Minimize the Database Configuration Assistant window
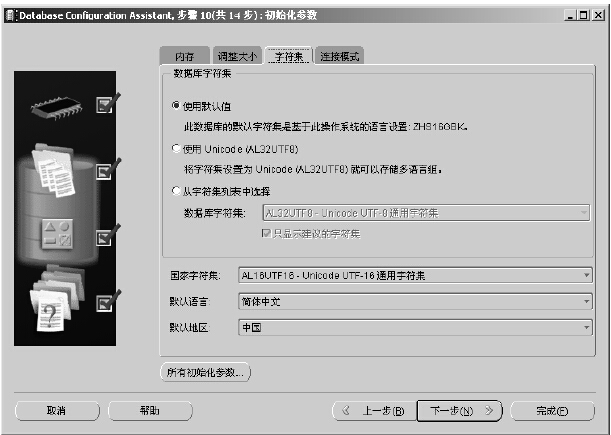Screen dimensions: 611x435 pyautogui.click(x=571, y=15)
